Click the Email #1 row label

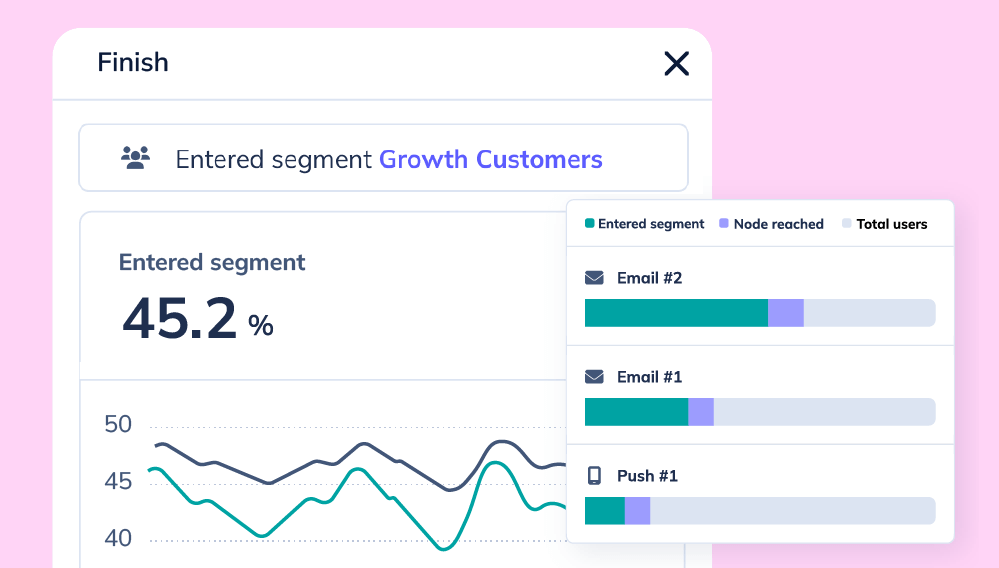click(x=649, y=377)
